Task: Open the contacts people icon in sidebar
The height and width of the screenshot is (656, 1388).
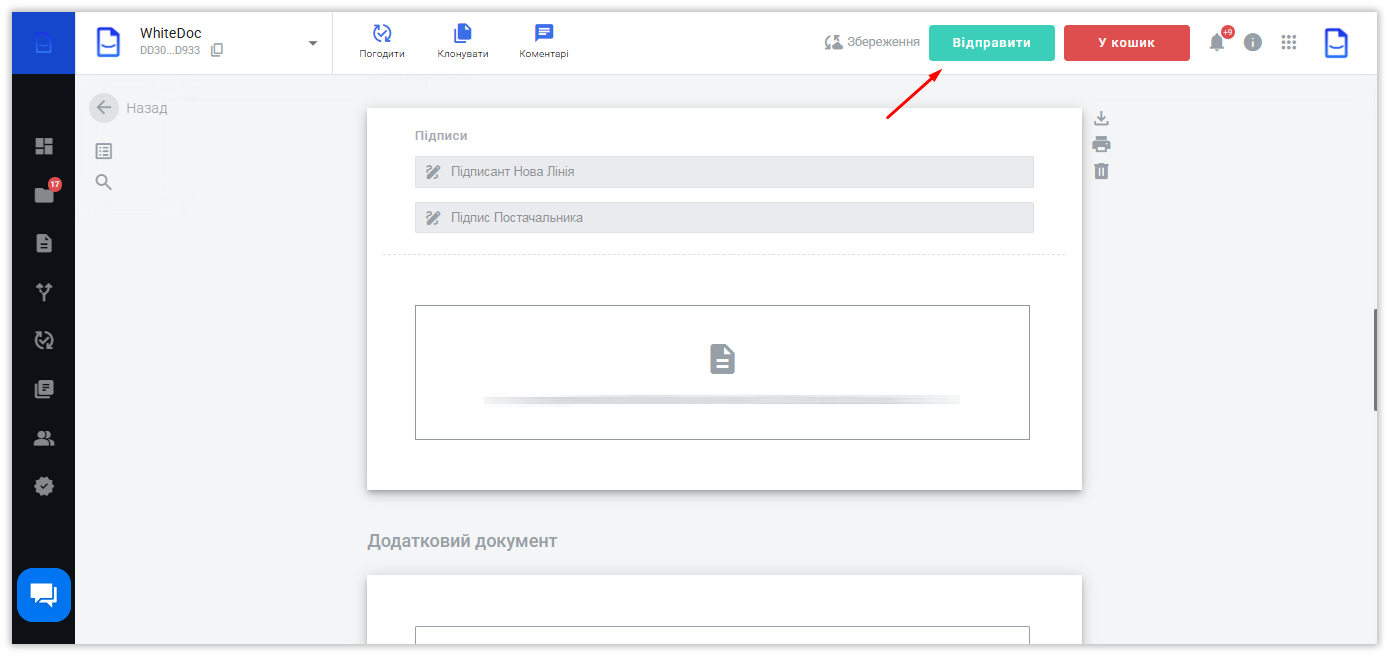Action: (44, 438)
